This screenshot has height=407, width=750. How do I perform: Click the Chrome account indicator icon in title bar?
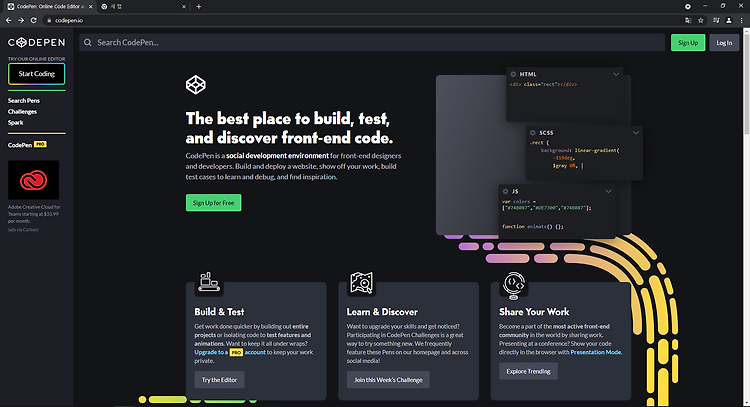(x=687, y=6)
